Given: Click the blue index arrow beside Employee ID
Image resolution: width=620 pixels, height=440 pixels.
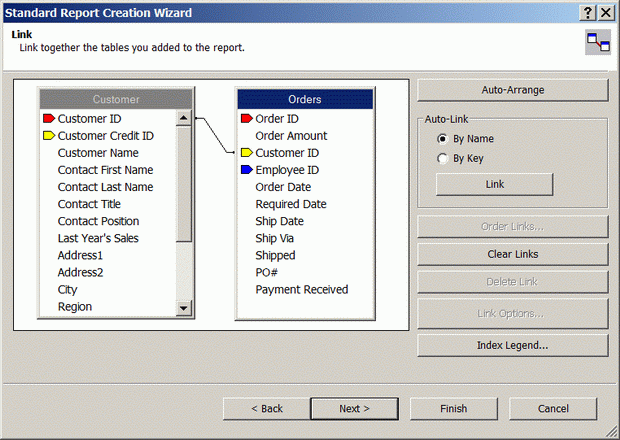Looking at the screenshot, I should pos(247,170).
